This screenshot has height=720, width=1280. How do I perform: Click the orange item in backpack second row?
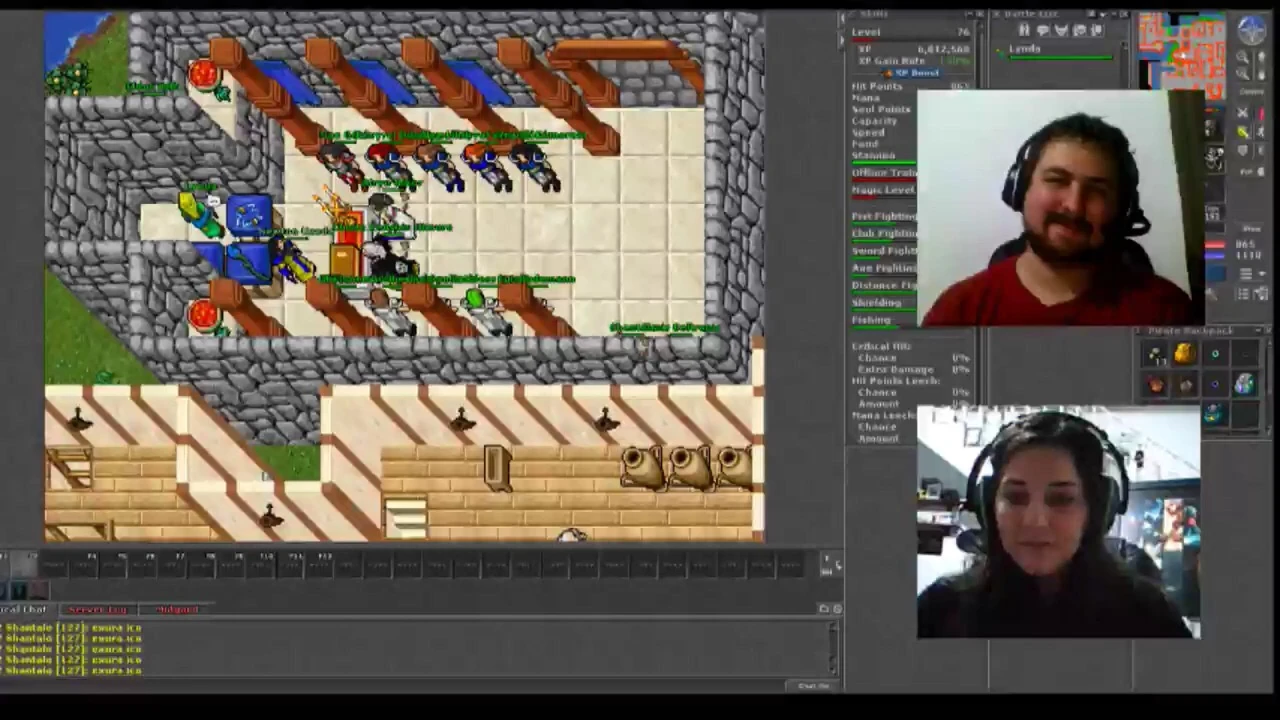pos(1156,385)
